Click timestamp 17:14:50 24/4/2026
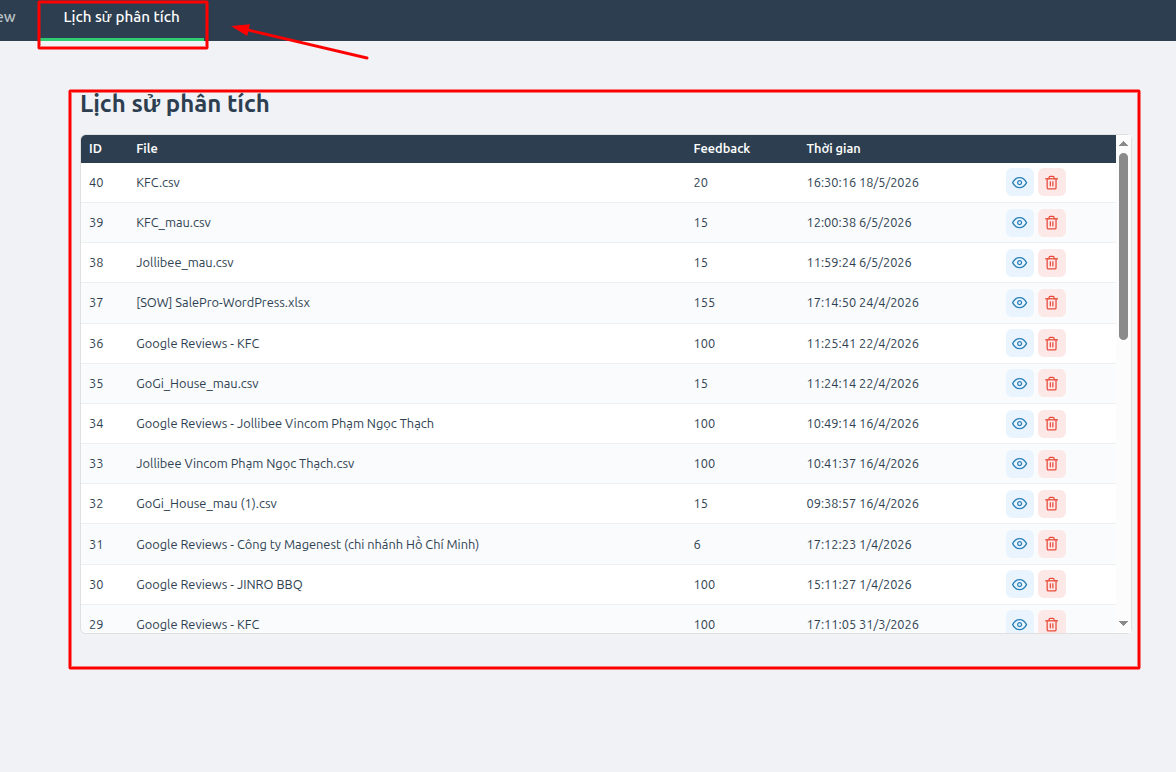1176x772 pixels. coord(862,302)
